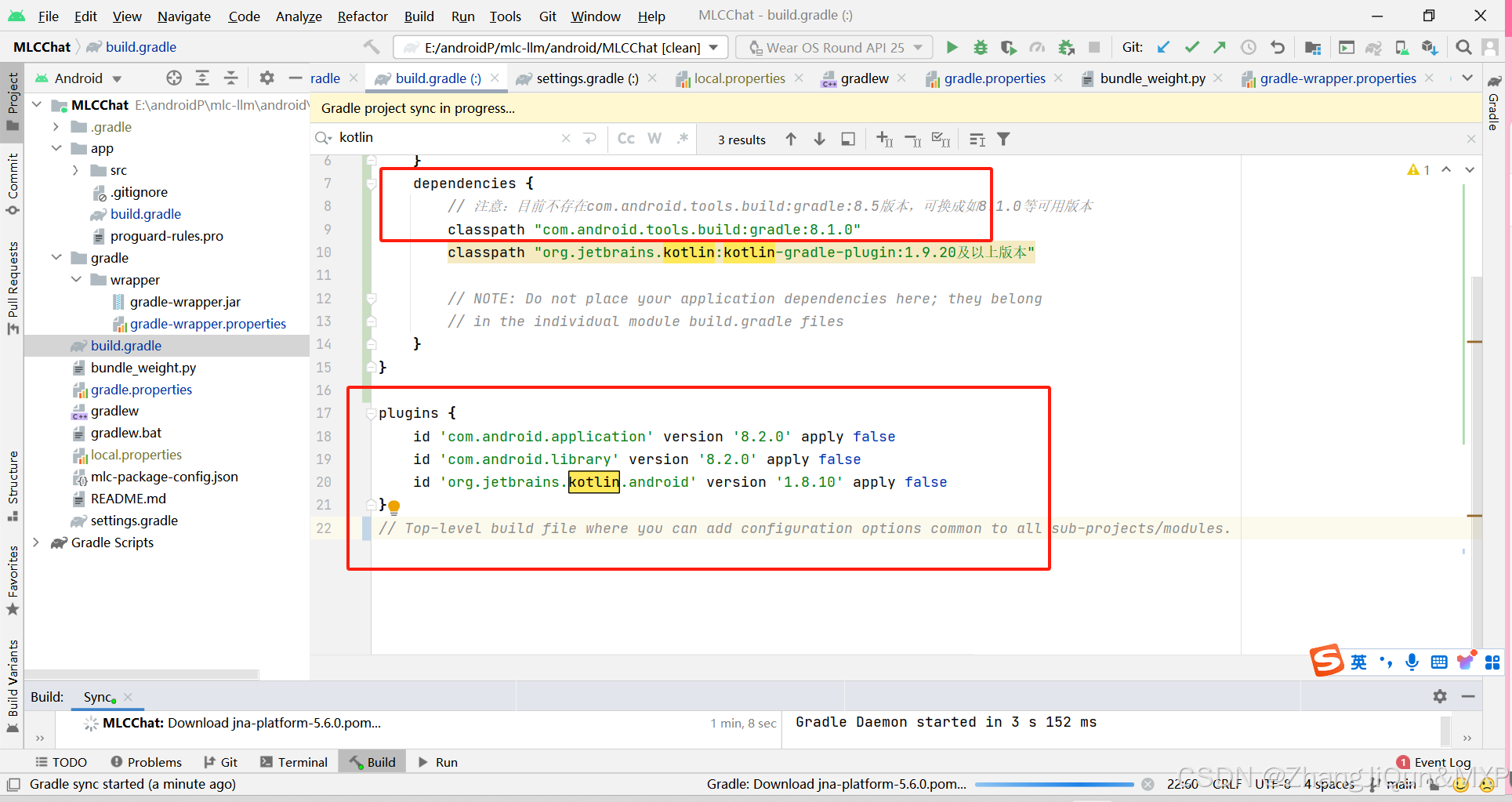Toggle the Commit tool window sidebar button

click(x=13, y=185)
